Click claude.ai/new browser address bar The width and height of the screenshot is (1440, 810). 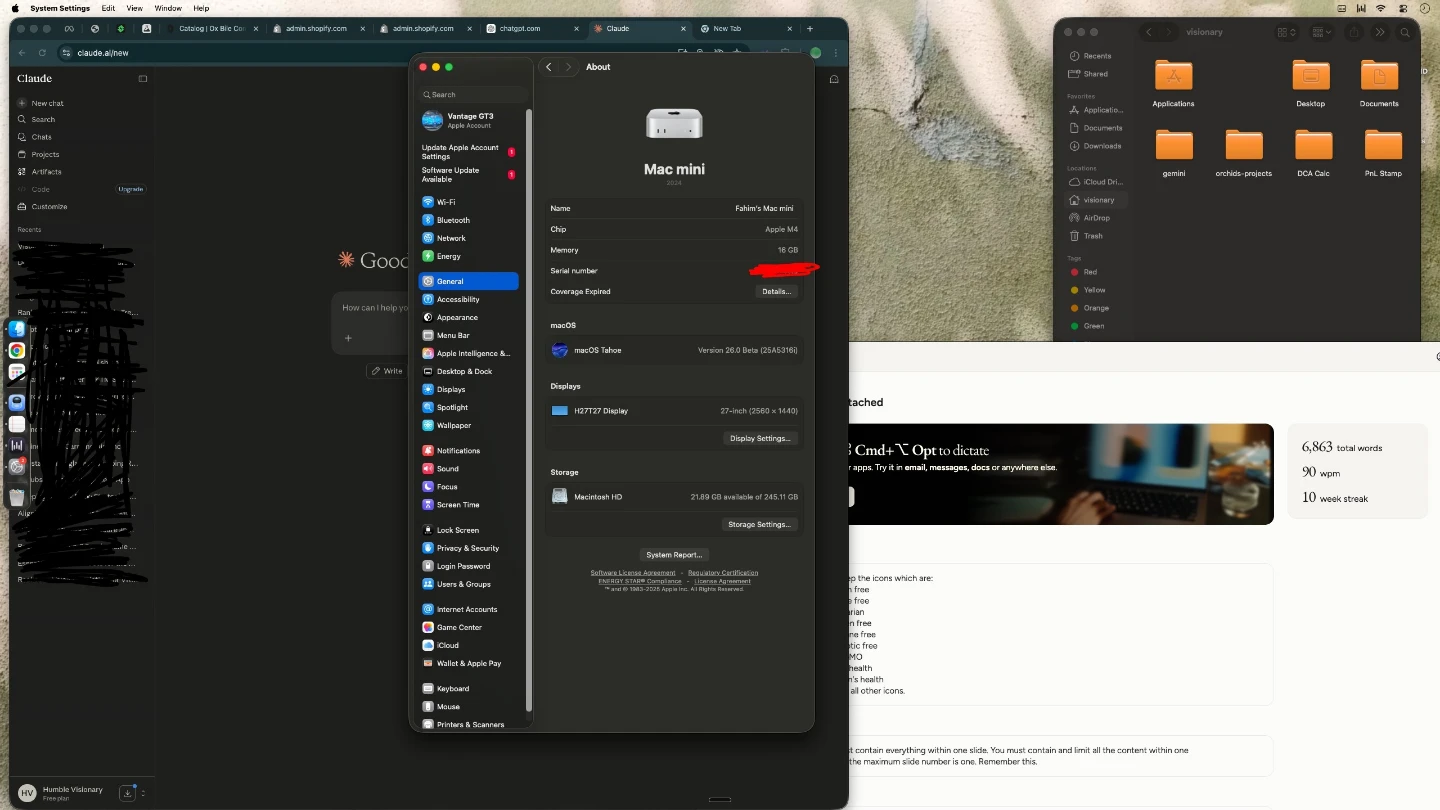[365, 53]
